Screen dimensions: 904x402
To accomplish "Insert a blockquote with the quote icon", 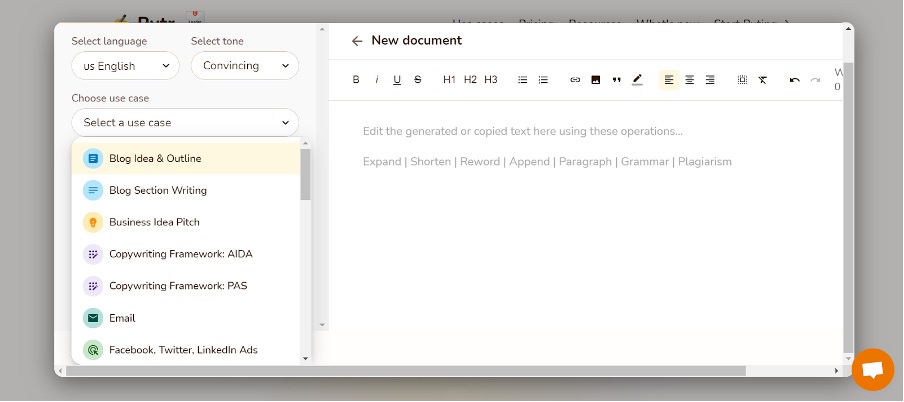I will (616, 80).
